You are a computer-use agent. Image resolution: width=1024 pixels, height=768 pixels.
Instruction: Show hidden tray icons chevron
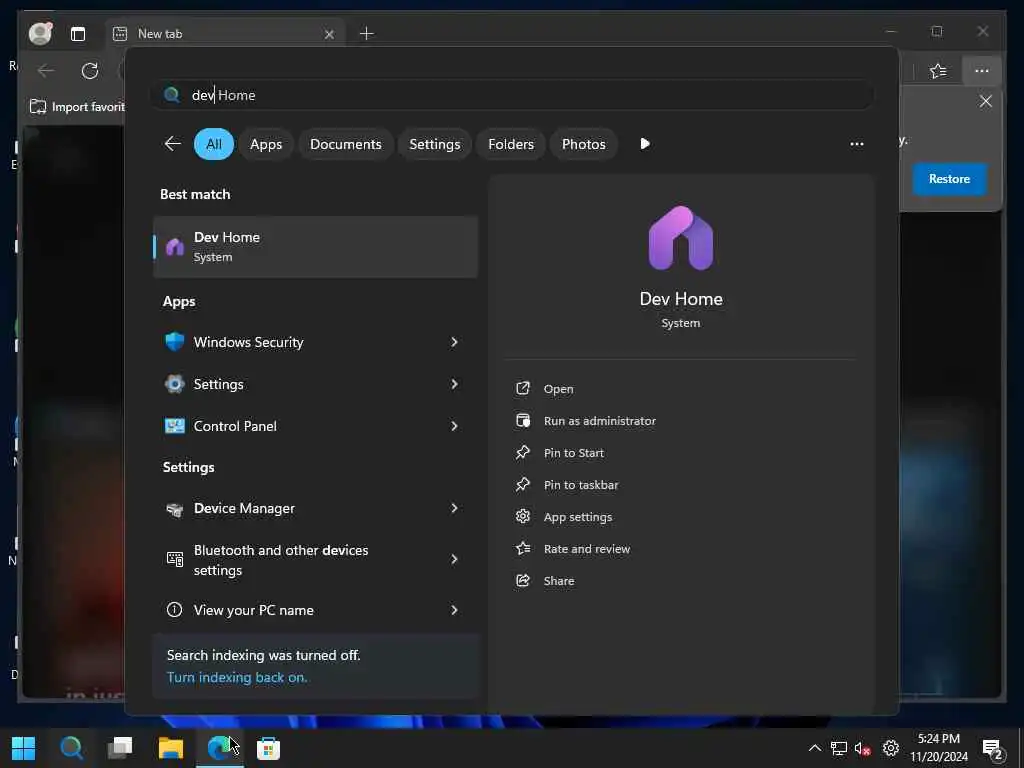tap(814, 748)
